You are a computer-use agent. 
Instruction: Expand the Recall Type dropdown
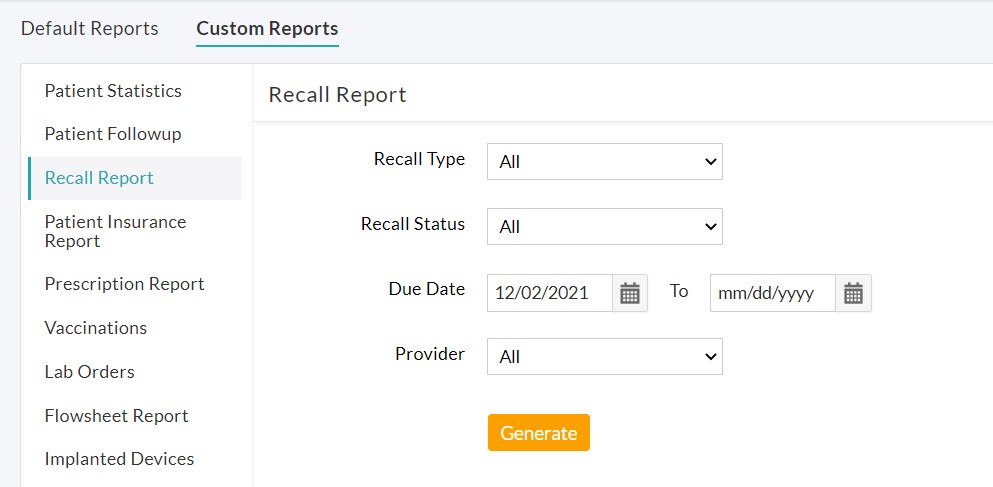coord(605,161)
